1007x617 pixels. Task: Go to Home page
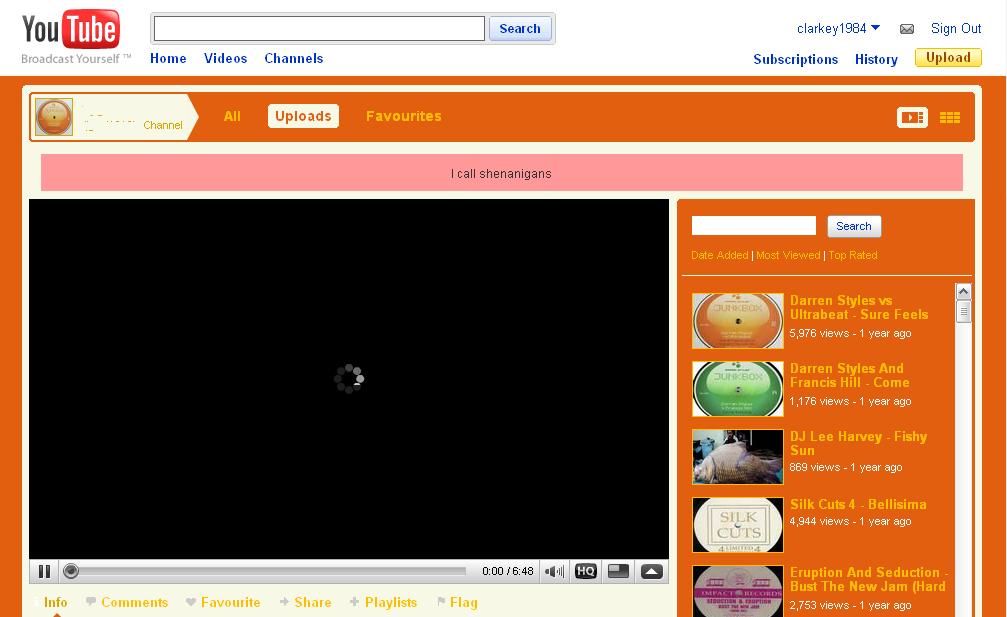[168, 58]
